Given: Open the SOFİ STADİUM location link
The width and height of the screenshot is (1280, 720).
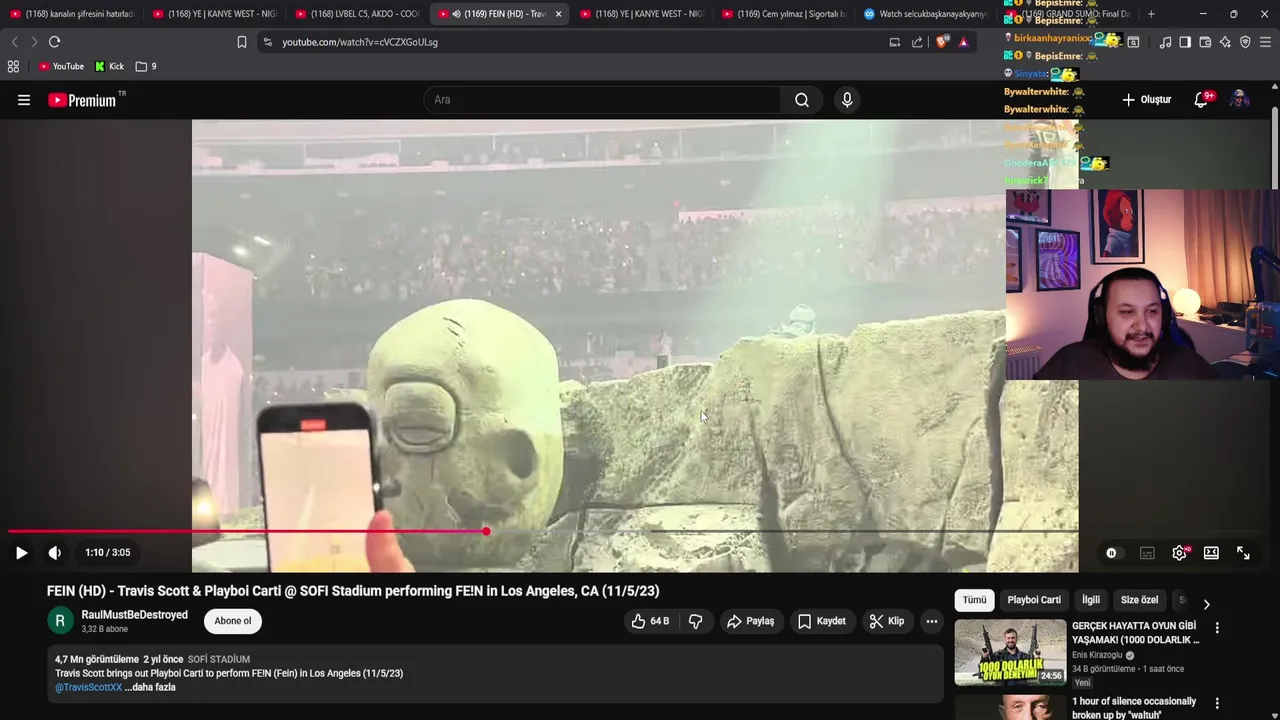Looking at the screenshot, I should tap(219, 659).
